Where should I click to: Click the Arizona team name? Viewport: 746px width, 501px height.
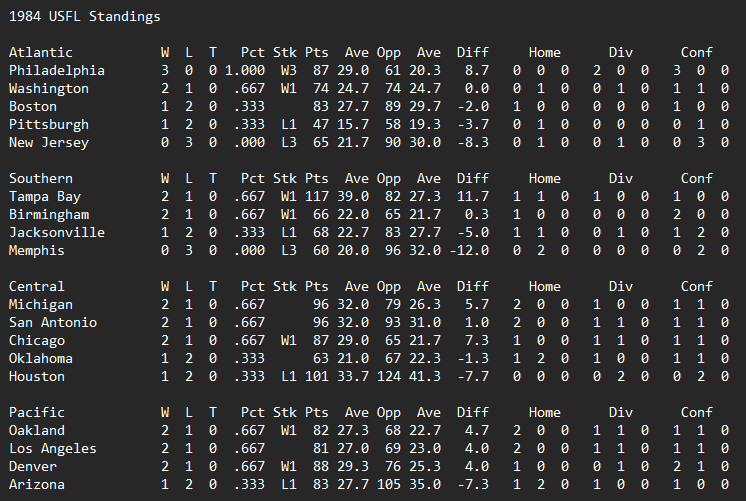click(x=36, y=484)
